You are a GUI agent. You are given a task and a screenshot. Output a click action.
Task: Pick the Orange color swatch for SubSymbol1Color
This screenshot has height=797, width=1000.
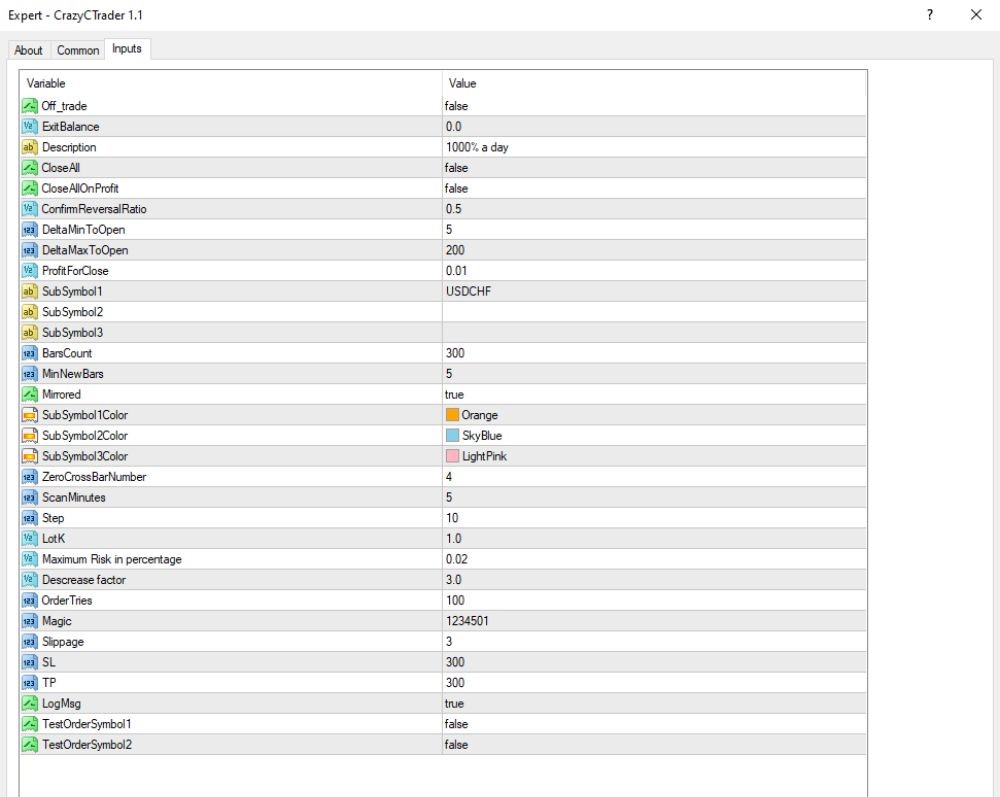pos(452,415)
